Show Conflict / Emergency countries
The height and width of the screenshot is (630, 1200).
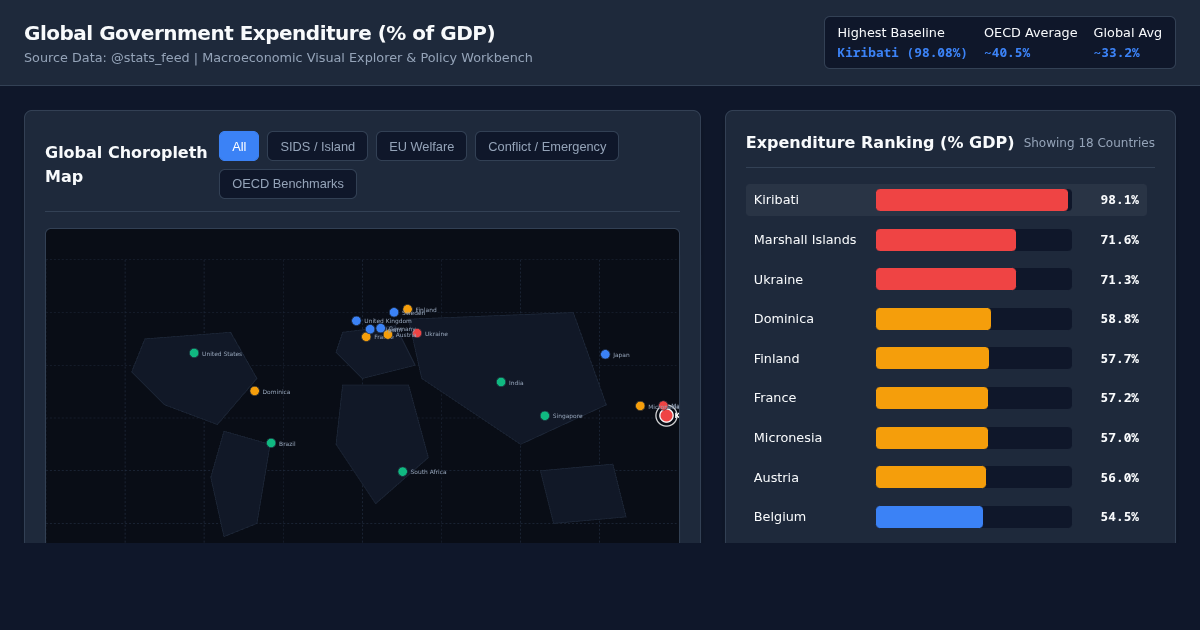click(x=547, y=146)
